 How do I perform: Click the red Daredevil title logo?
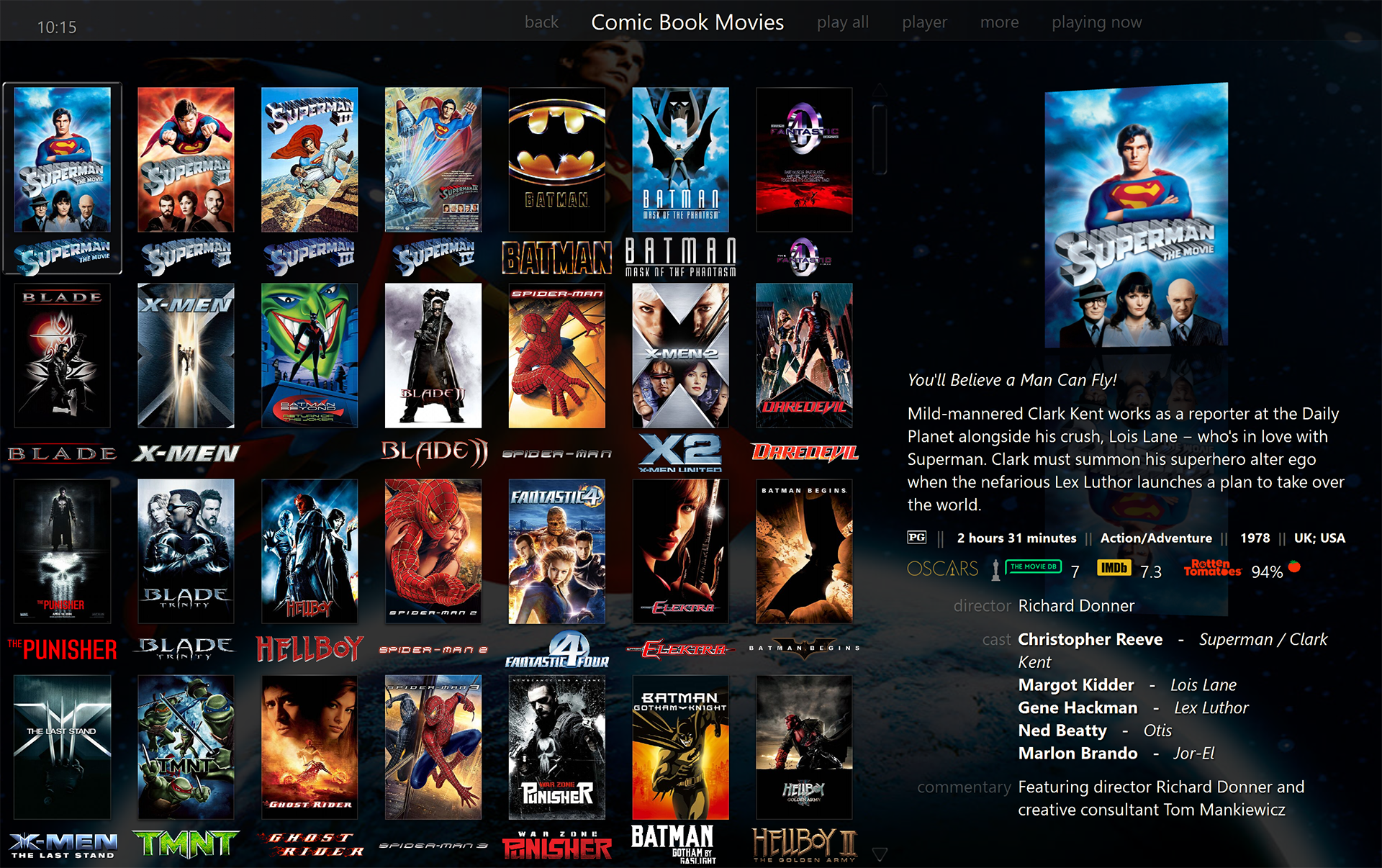[x=805, y=453]
